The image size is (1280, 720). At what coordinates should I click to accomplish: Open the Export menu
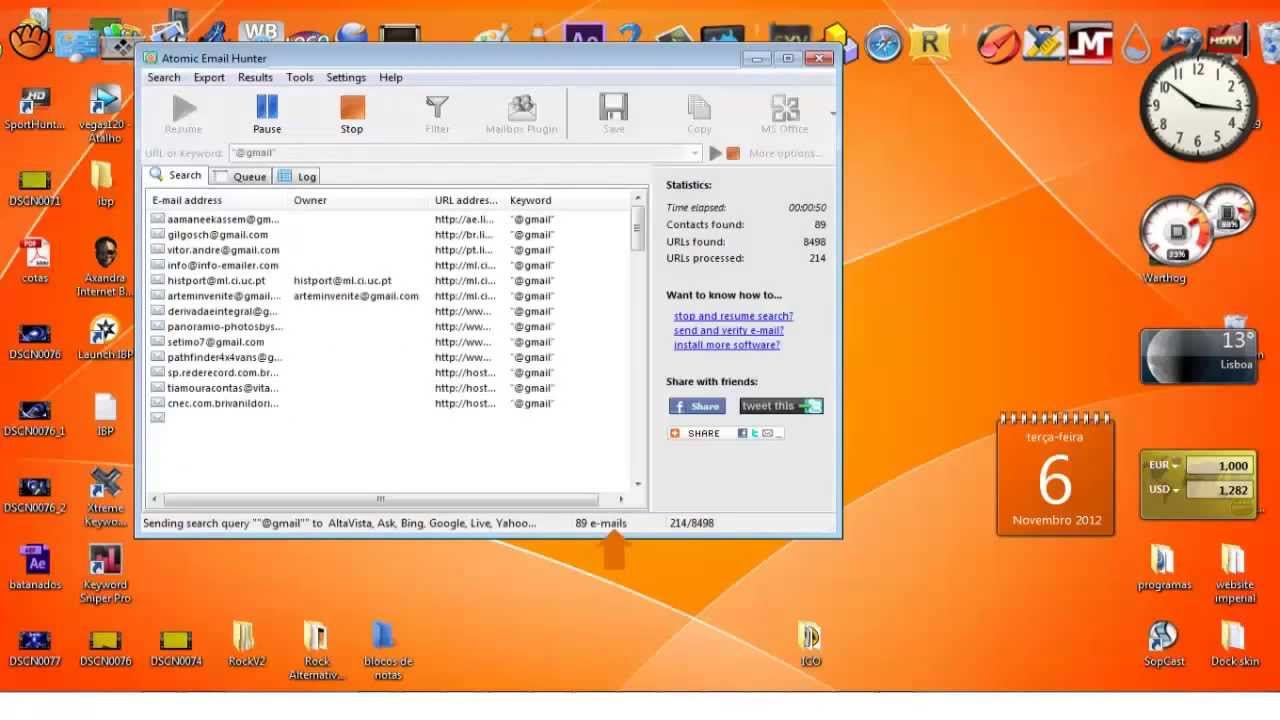click(x=209, y=77)
